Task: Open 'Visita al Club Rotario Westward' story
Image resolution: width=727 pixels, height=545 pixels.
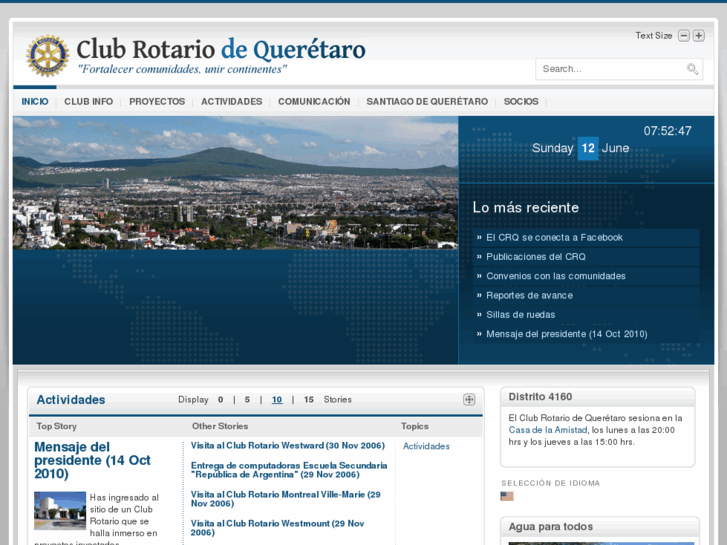Action: (x=288, y=446)
